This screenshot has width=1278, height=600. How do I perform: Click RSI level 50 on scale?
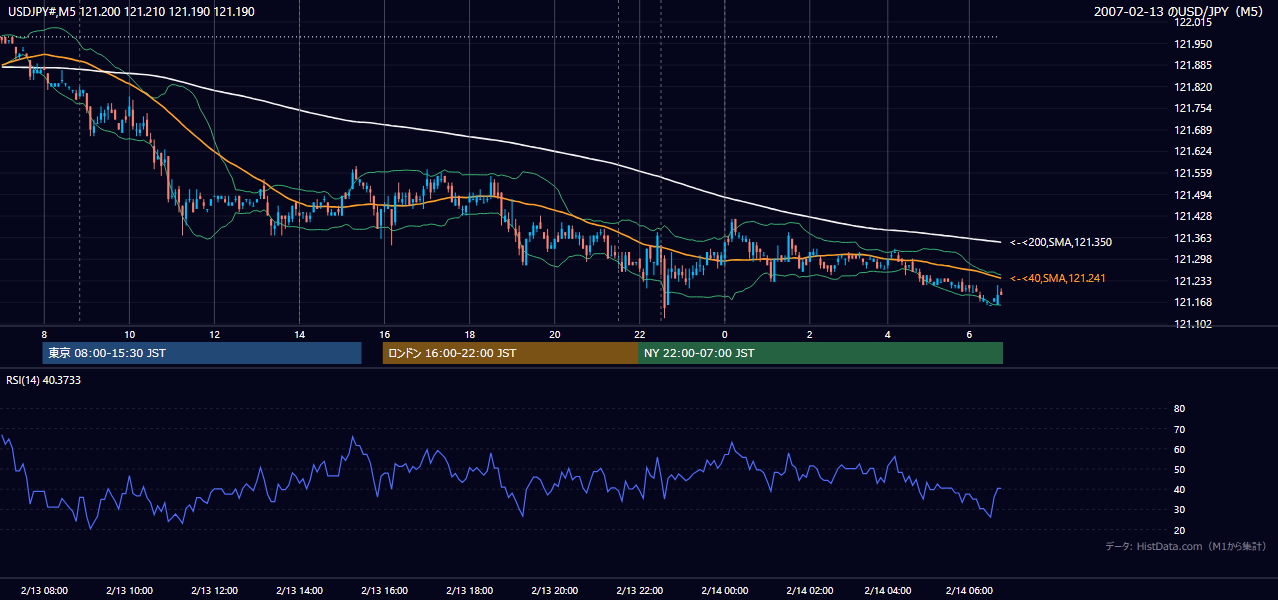pos(1179,469)
